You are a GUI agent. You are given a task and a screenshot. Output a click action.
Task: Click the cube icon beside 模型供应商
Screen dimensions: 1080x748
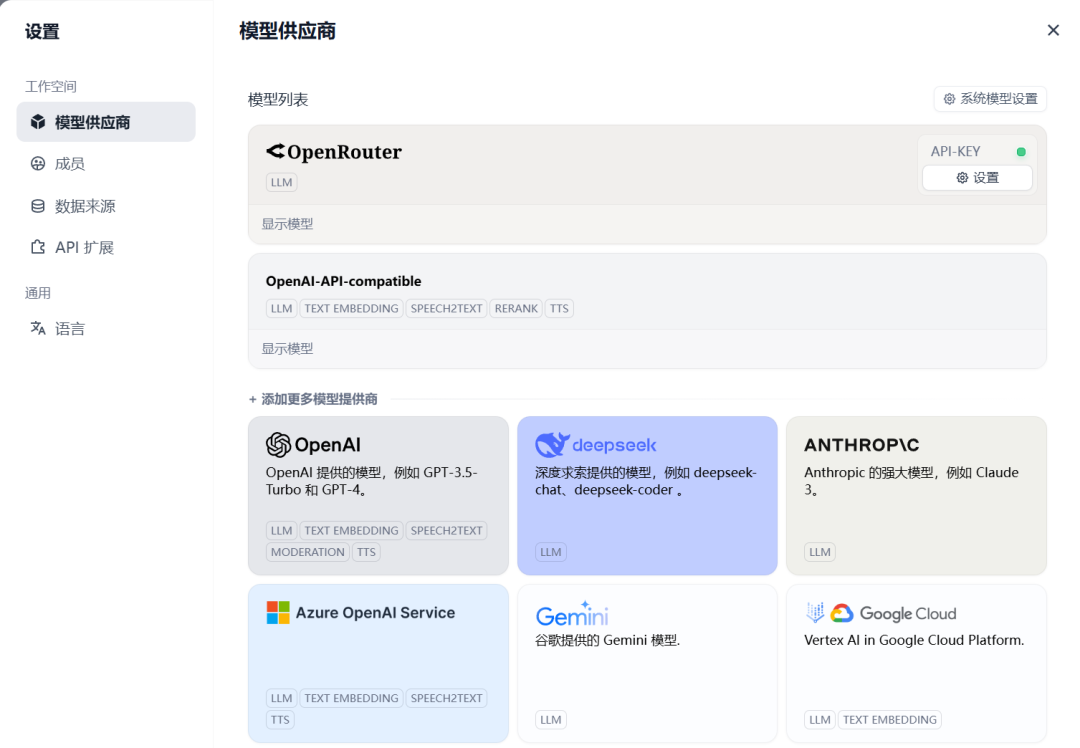pos(38,122)
